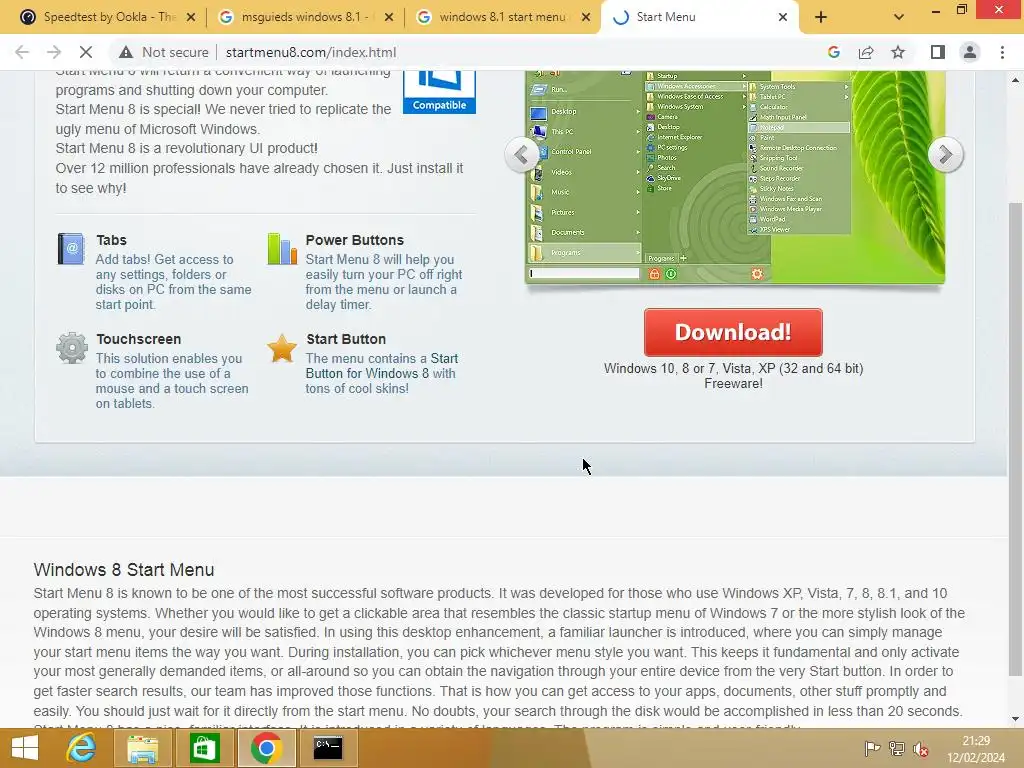The width and height of the screenshot is (1024, 768).
Task: Click the Chrome icon in the taskbar
Action: pos(266,748)
